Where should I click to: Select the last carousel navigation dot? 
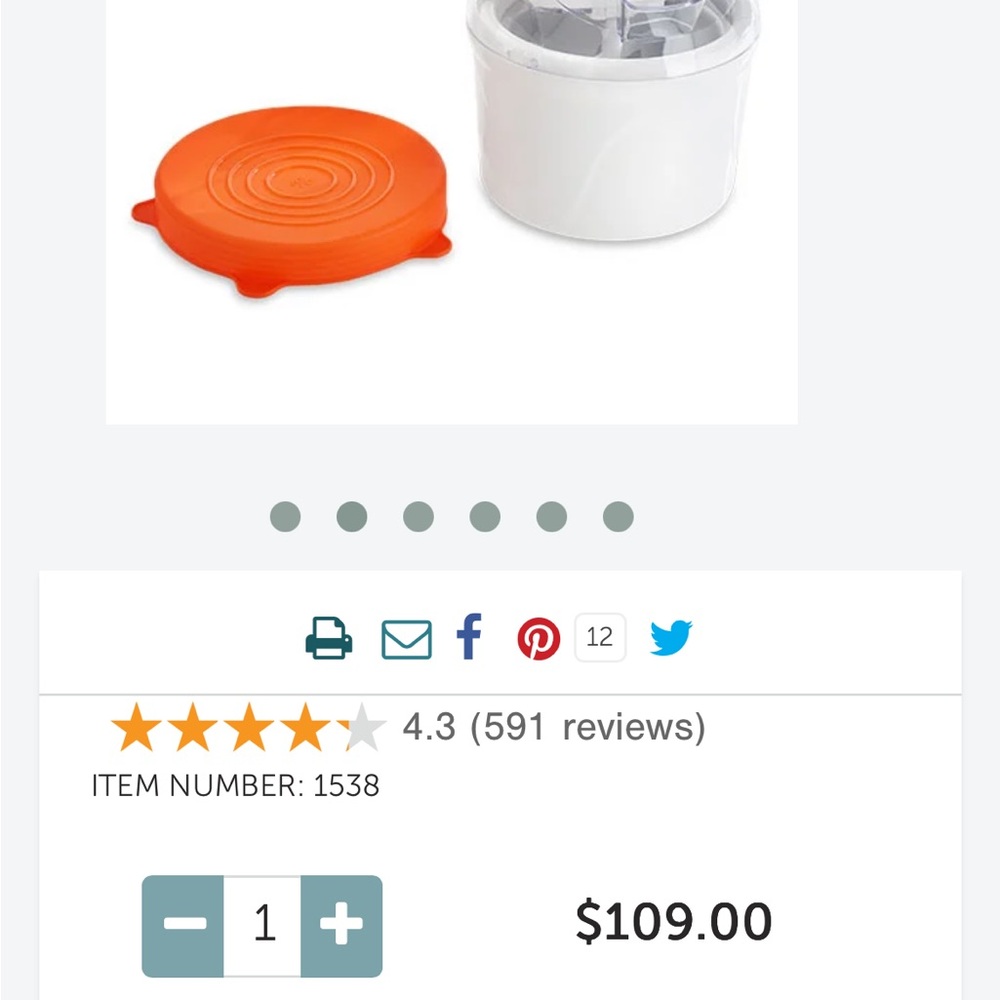click(618, 516)
